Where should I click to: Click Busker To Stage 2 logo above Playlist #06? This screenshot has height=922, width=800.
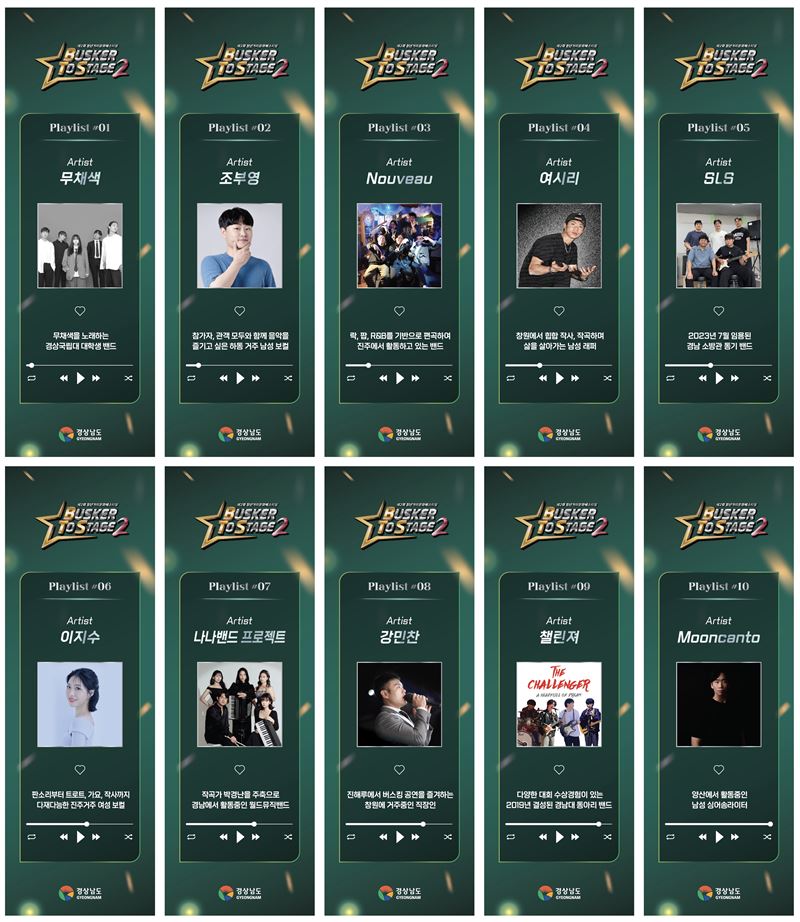(x=82, y=523)
